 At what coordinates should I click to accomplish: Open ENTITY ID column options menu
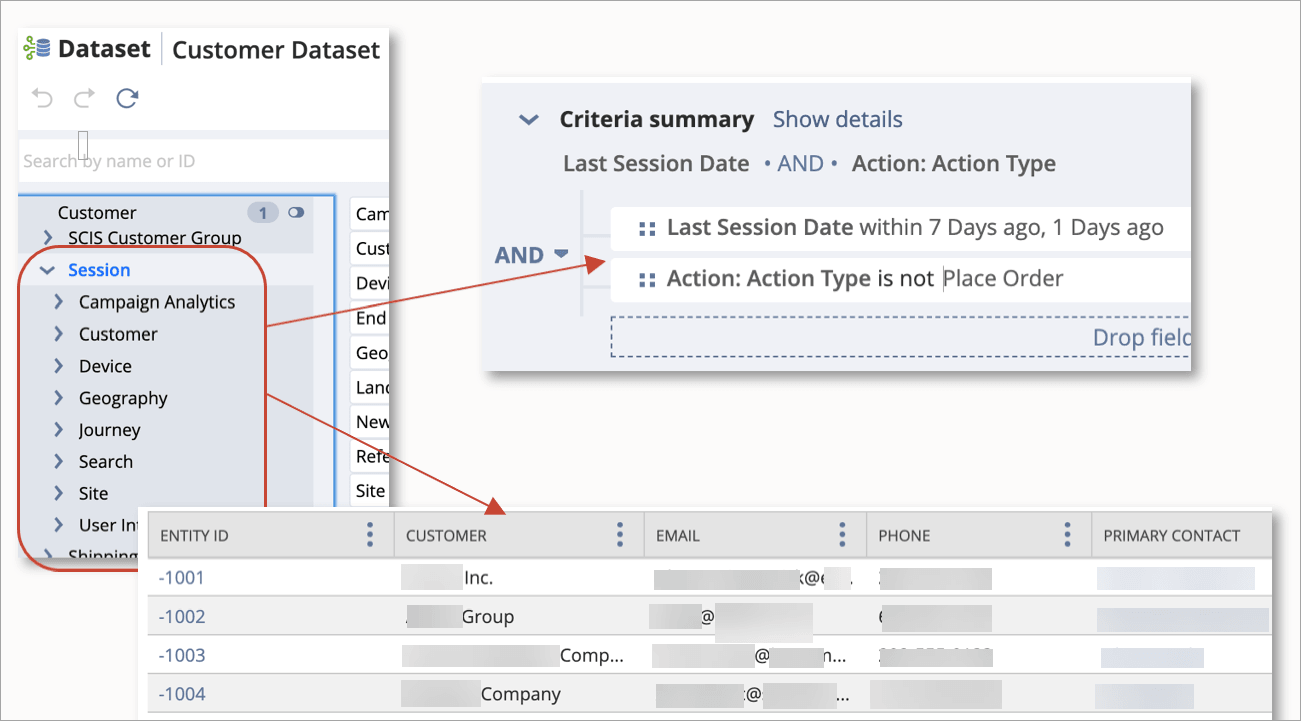(x=370, y=535)
